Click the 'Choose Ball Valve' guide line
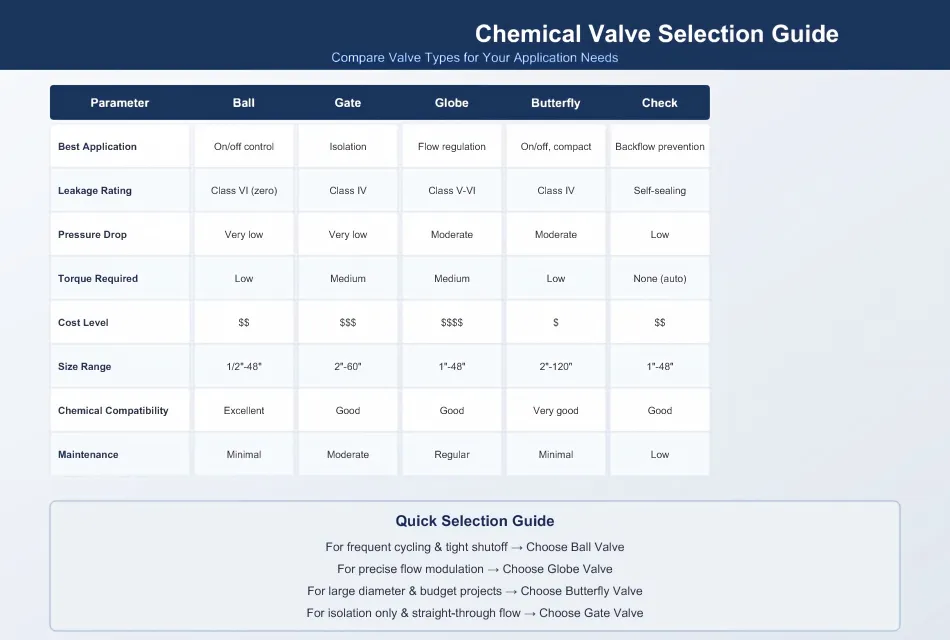This screenshot has height=640, width=950. (475, 547)
